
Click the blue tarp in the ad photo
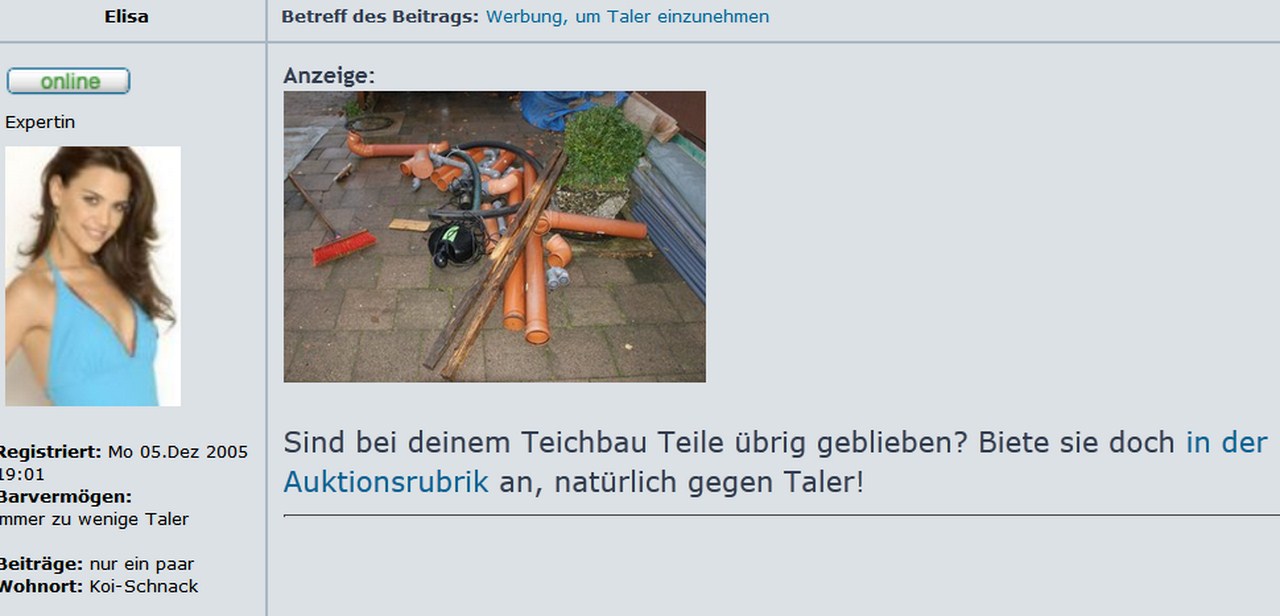click(566, 109)
